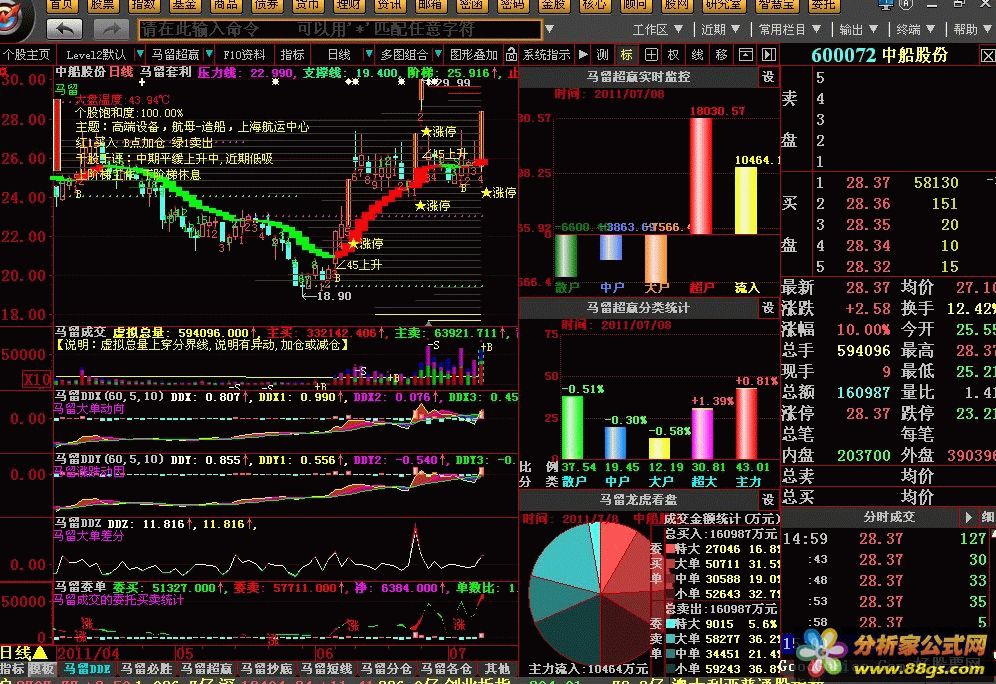
Task: Select the 移 move tool icon
Action: (721, 55)
